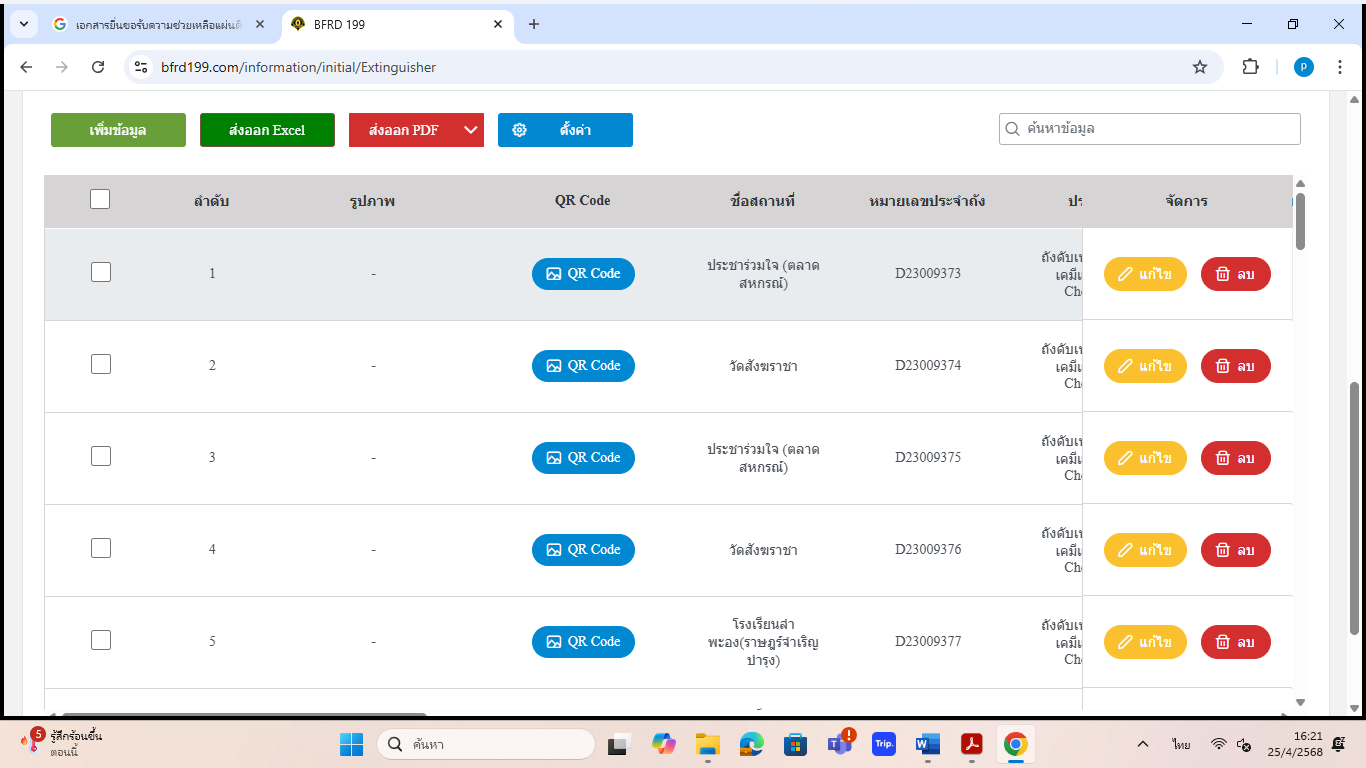Sort by ลำดับ column header
This screenshot has width=1366, height=768.
[212, 201]
